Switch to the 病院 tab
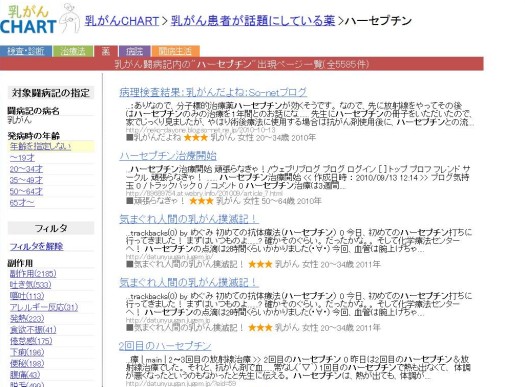This screenshot has width=525, height=387. point(135,51)
